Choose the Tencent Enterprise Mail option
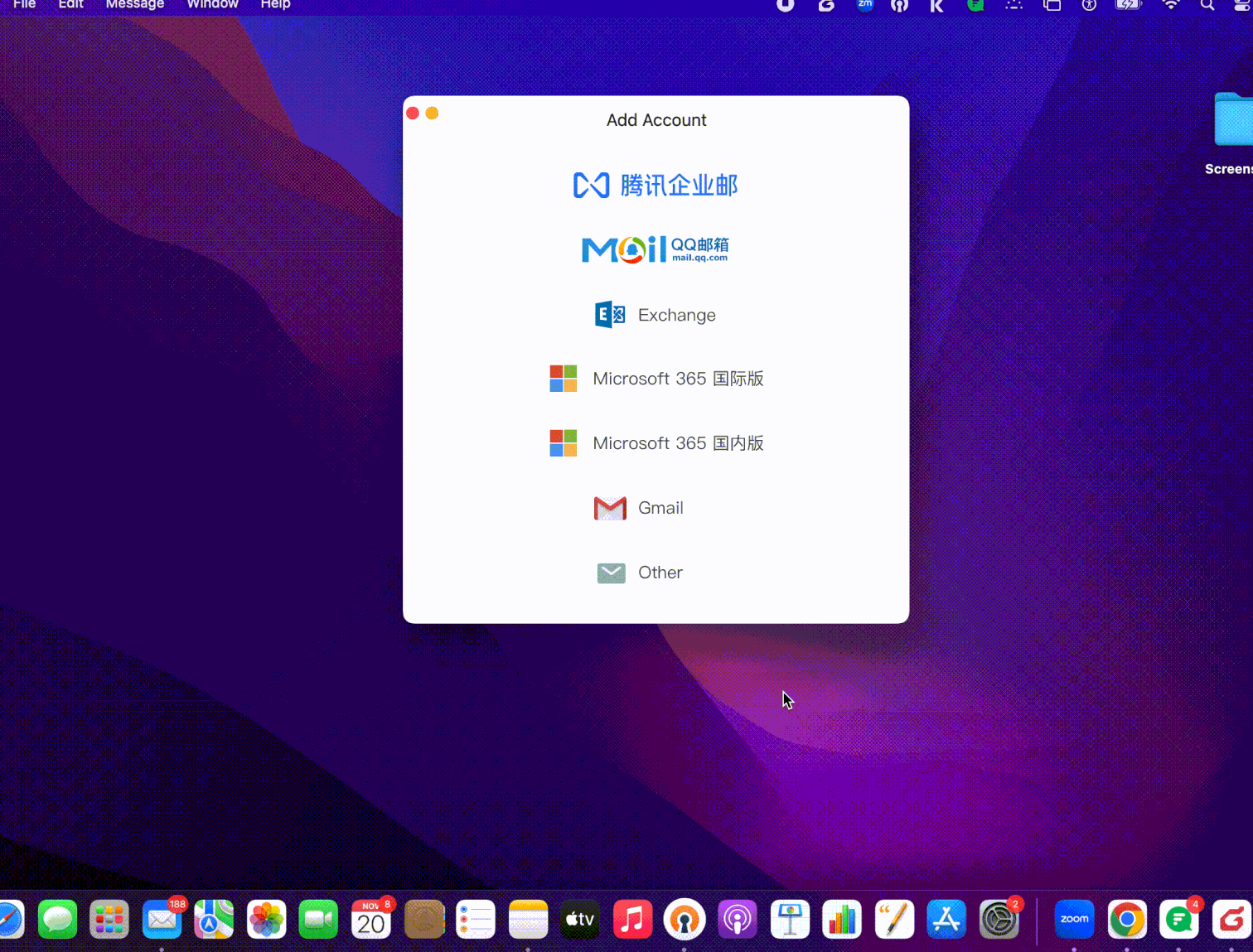This screenshot has width=1253, height=952. pyautogui.click(x=656, y=185)
